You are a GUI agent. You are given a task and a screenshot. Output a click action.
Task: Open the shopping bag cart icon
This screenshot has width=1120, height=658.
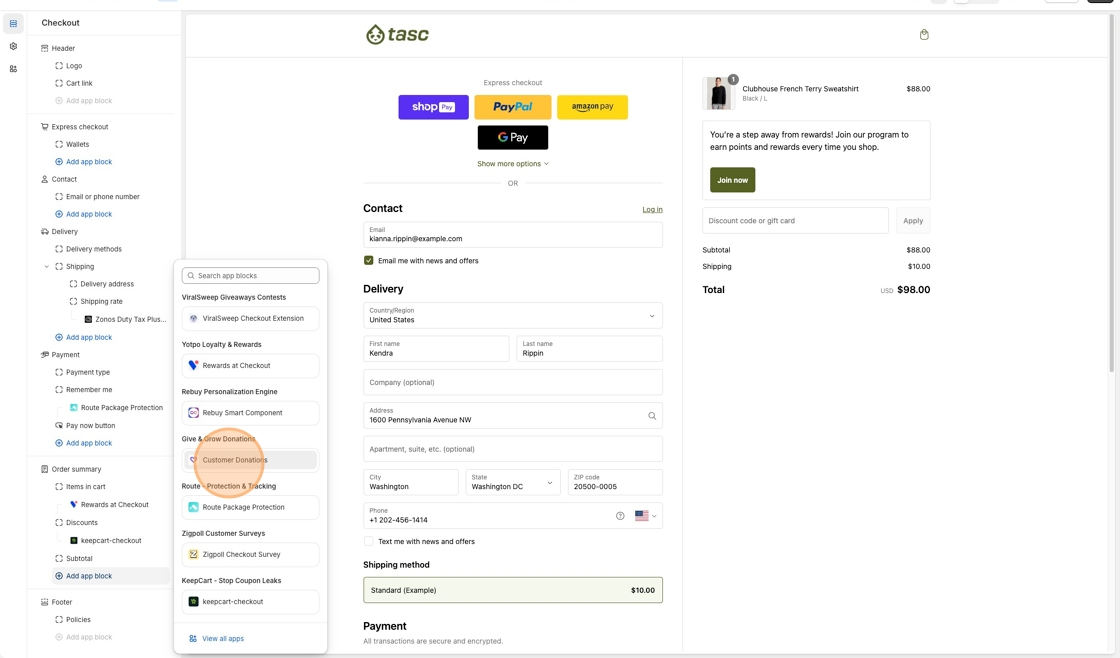pos(924,34)
